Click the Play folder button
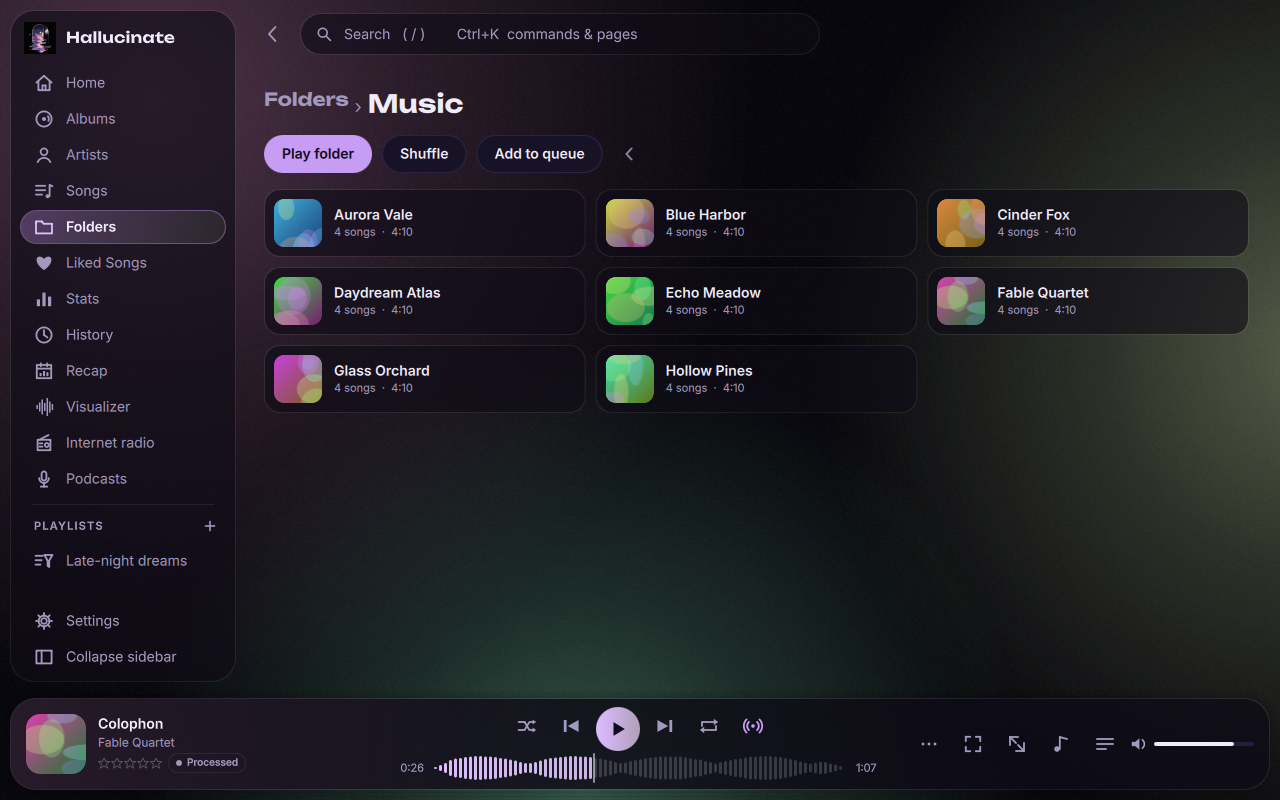 pos(318,154)
